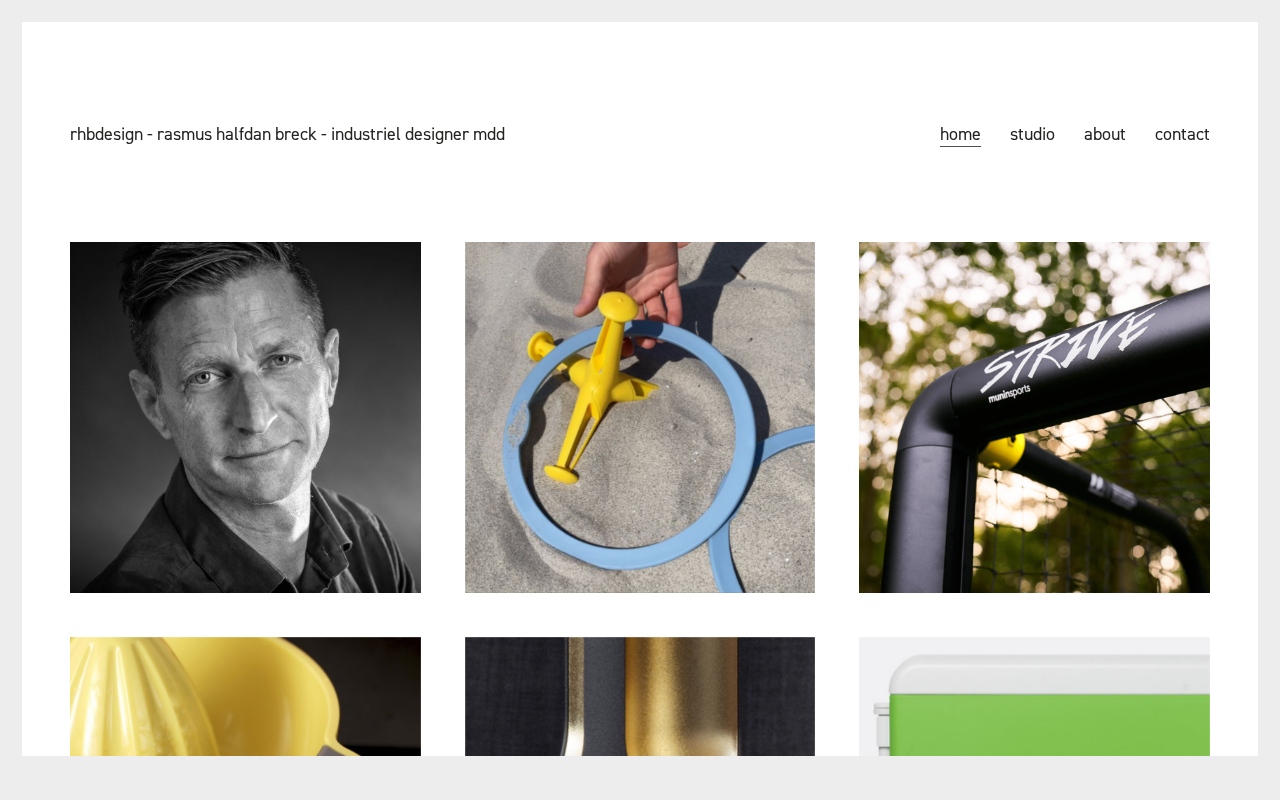Open the gold bottle project thumbnail
The width and height of the screenshot is (1280, 800).
coord(640,696)
